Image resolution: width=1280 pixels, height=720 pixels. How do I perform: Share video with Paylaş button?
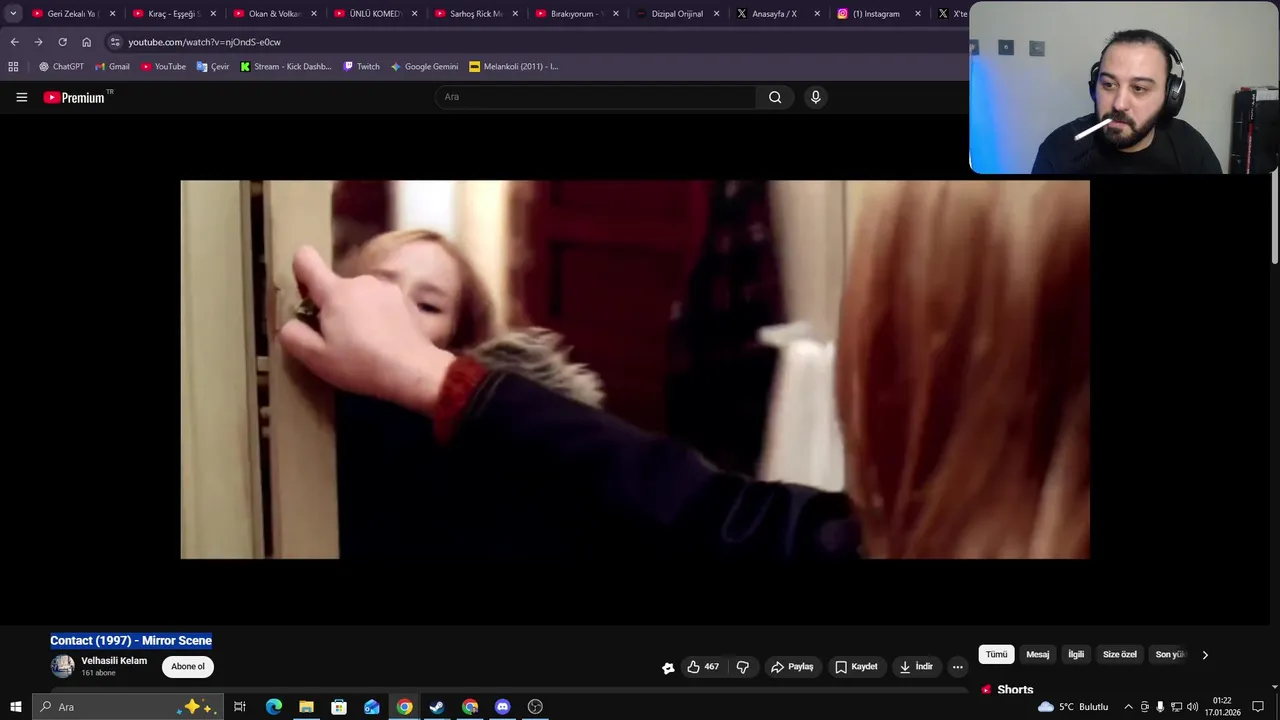(x=791, y=667)
